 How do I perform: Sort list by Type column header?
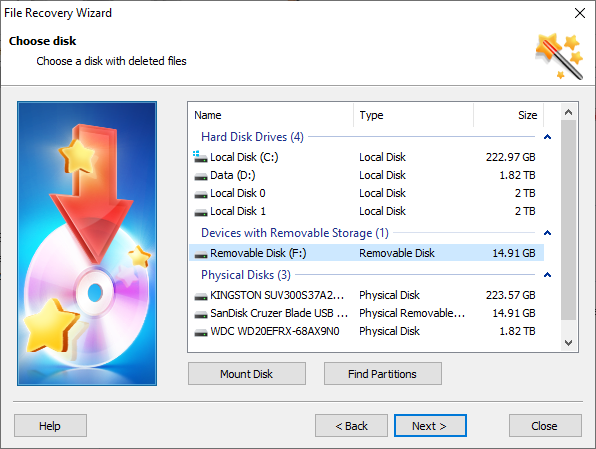[x=414, y=115]
